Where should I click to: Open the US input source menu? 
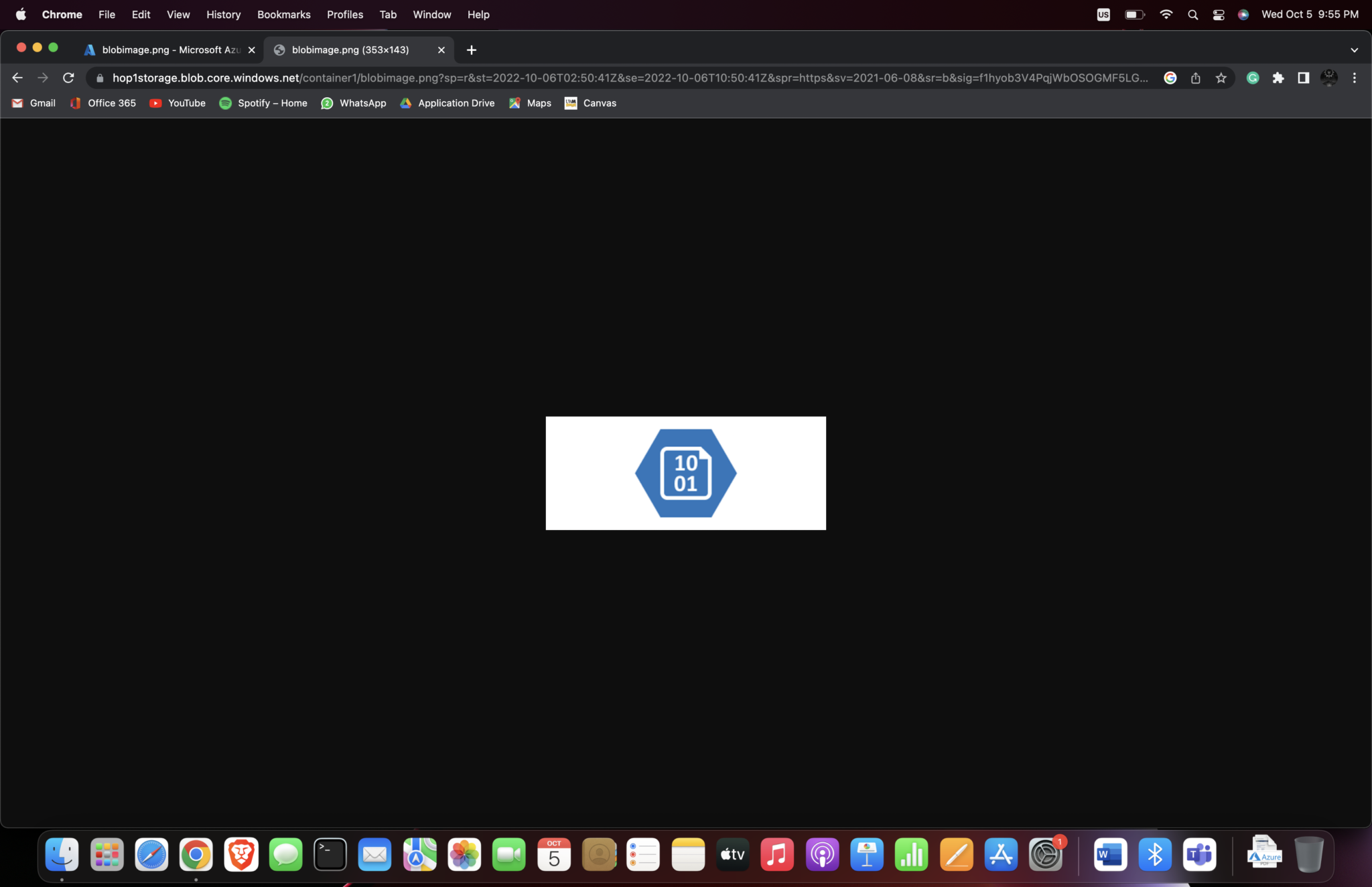point(1103,14)
